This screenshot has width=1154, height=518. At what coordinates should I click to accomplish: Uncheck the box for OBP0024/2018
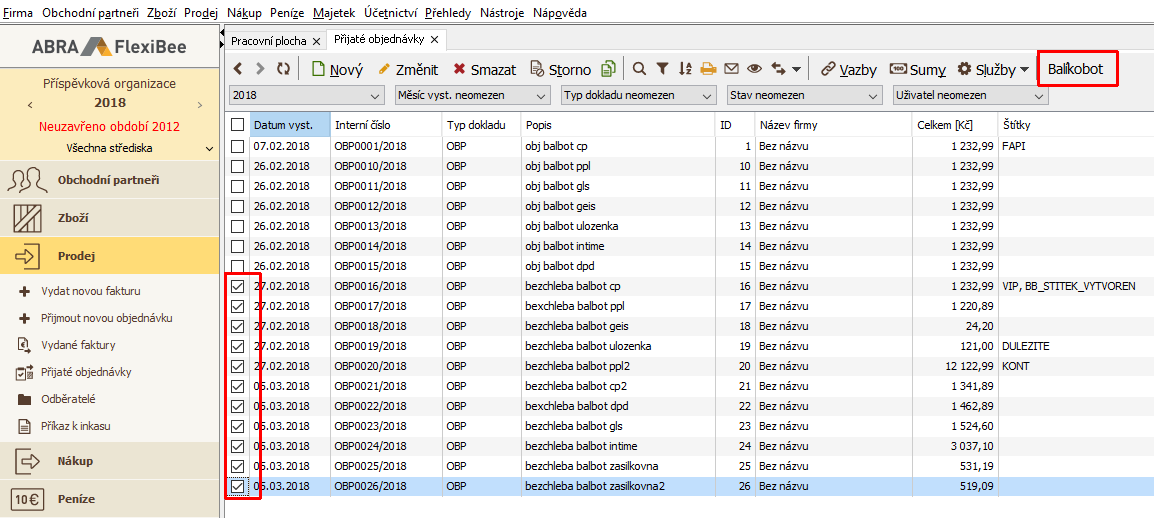click(x=237, y=446)
